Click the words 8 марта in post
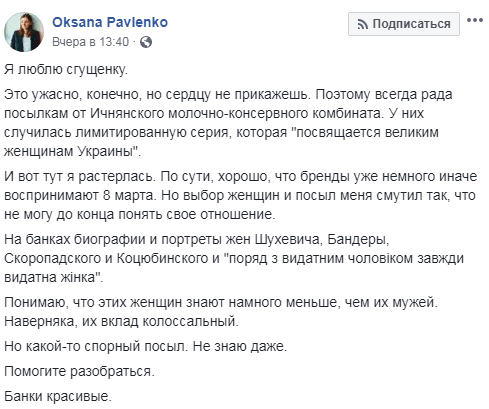The width and height of the screenshot is (489, 409). pos(129,195)
